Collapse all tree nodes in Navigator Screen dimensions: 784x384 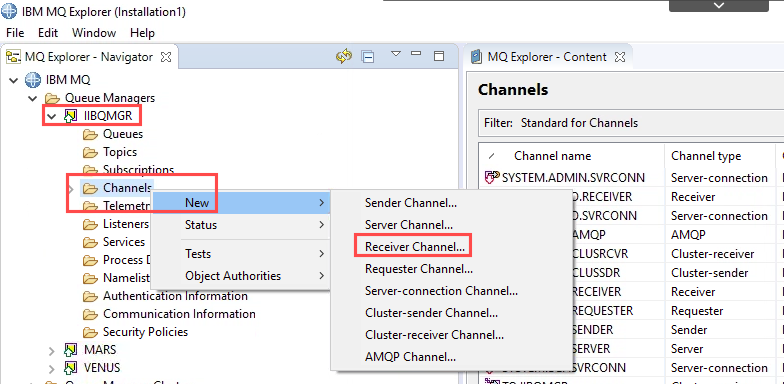click(x=368, y=57)
